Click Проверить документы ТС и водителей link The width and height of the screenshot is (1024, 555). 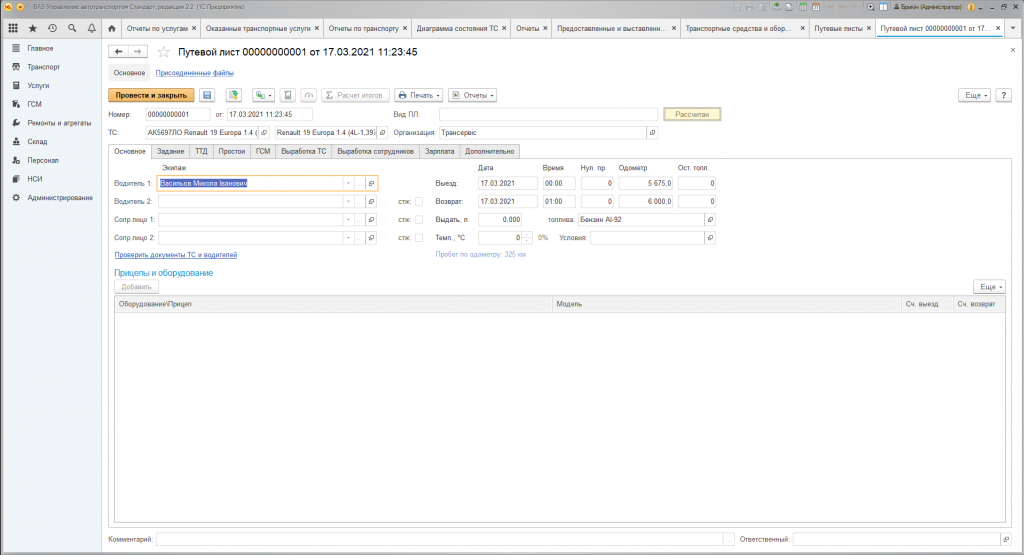point(176,255)
